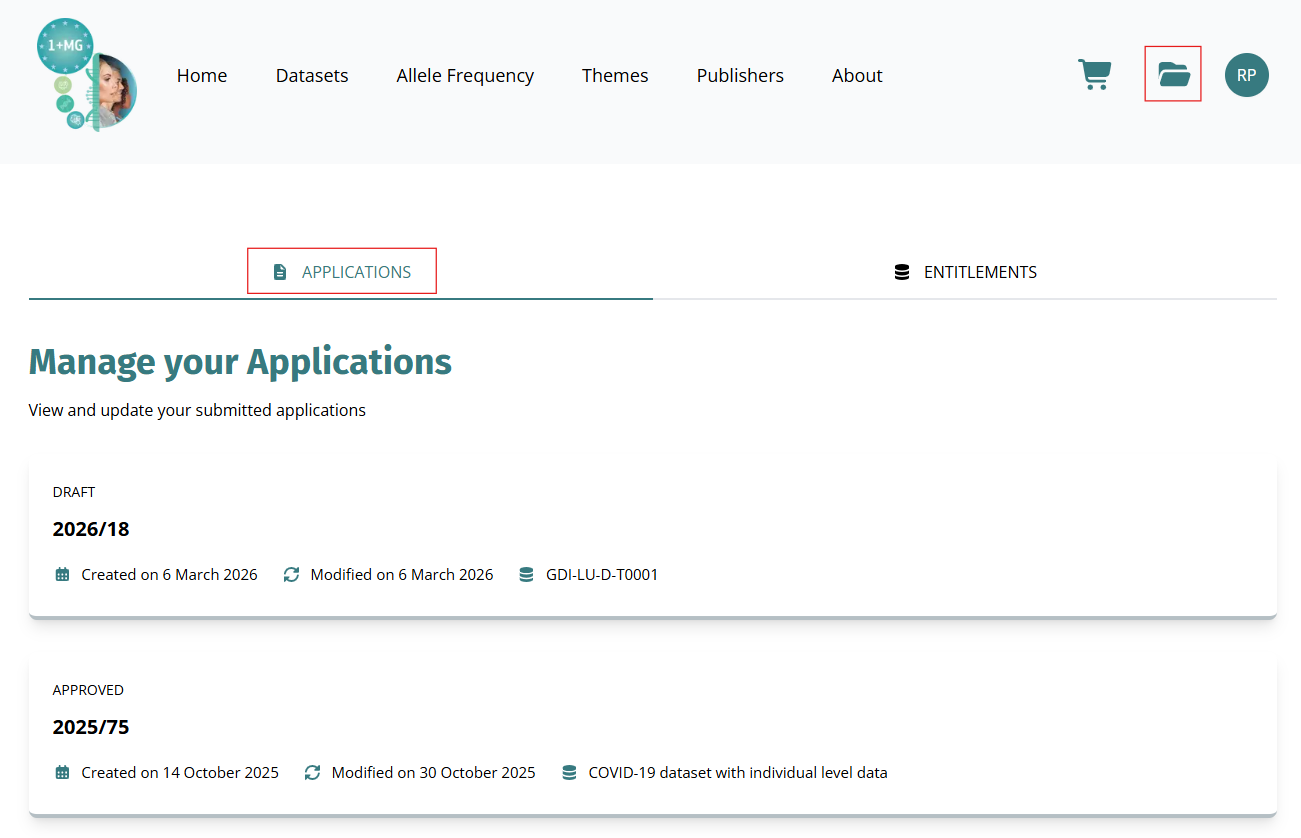Click 'Modified on 30 October 2025'

(x=434, y=773)
